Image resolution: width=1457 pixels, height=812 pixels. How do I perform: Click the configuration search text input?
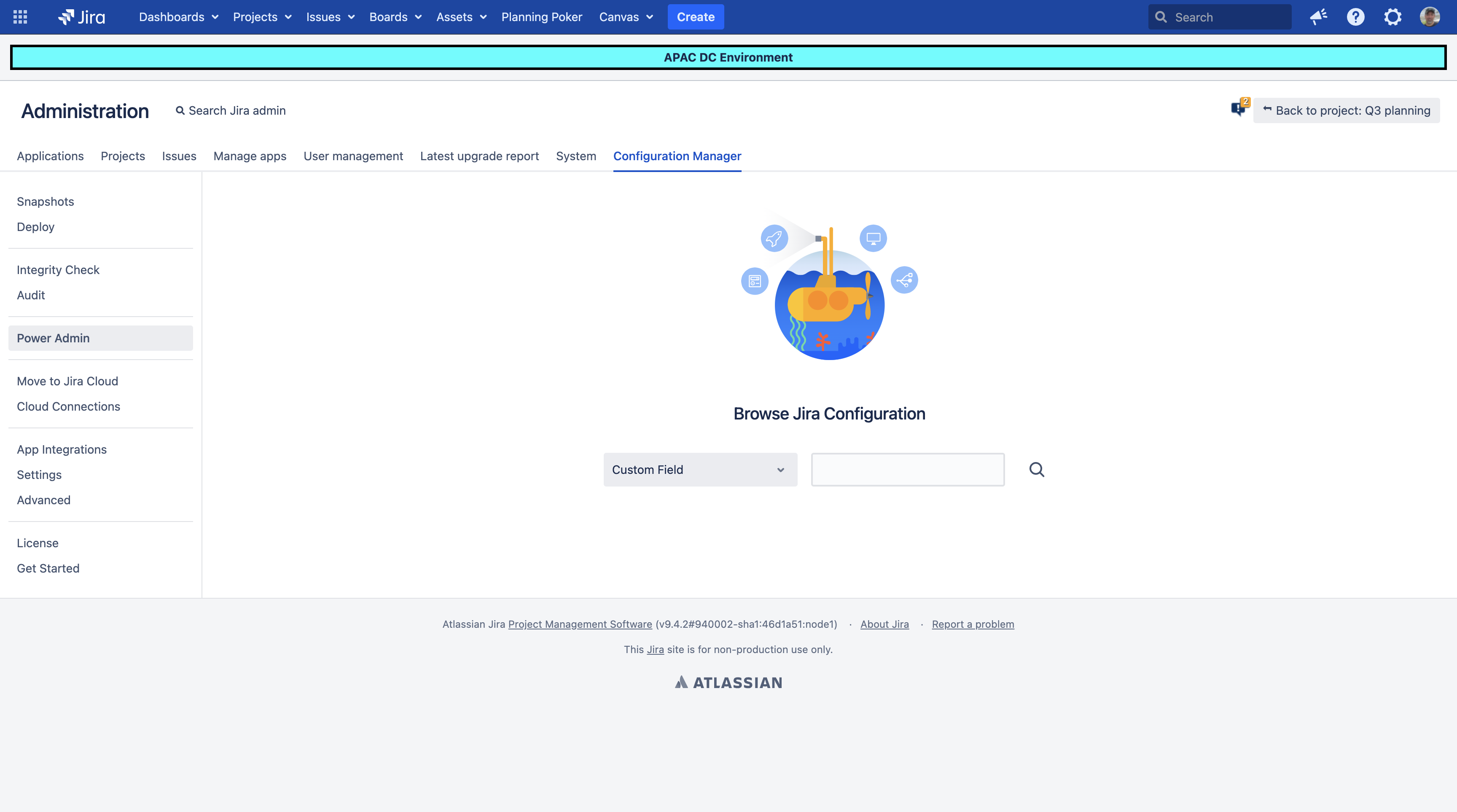[908, 469]
